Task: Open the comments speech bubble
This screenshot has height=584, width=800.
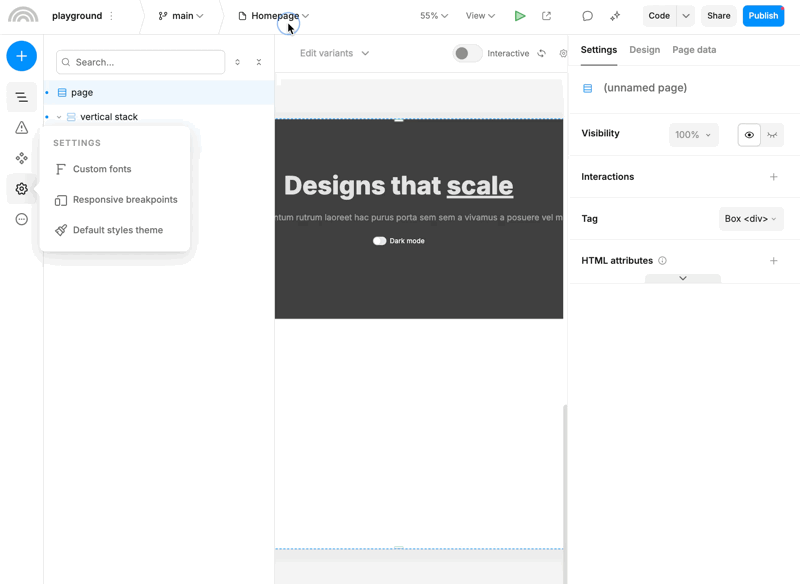Action: click(588, 16)
